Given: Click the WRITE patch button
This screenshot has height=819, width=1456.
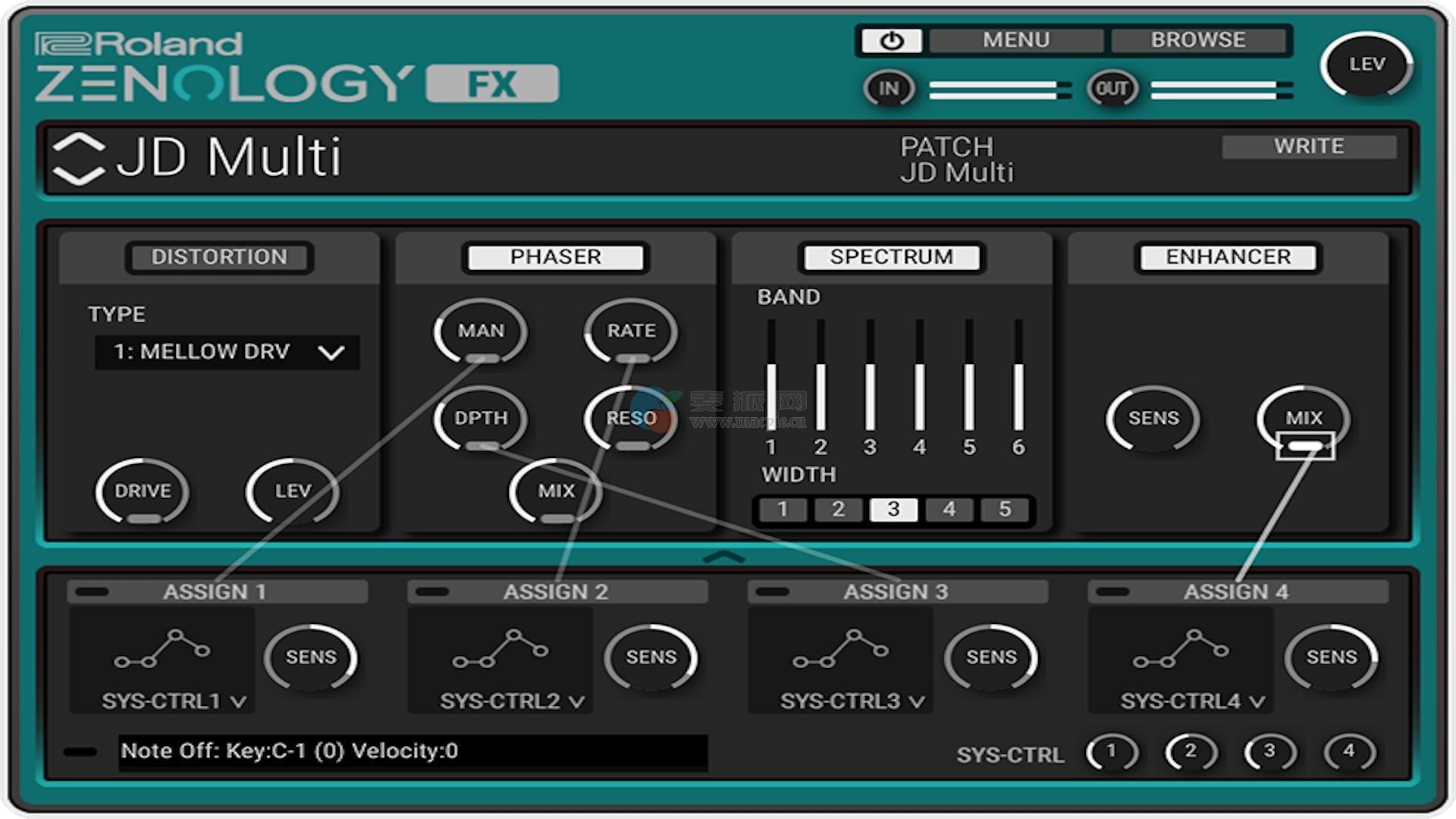Looking at the screenshot, I should point(1309,146).
